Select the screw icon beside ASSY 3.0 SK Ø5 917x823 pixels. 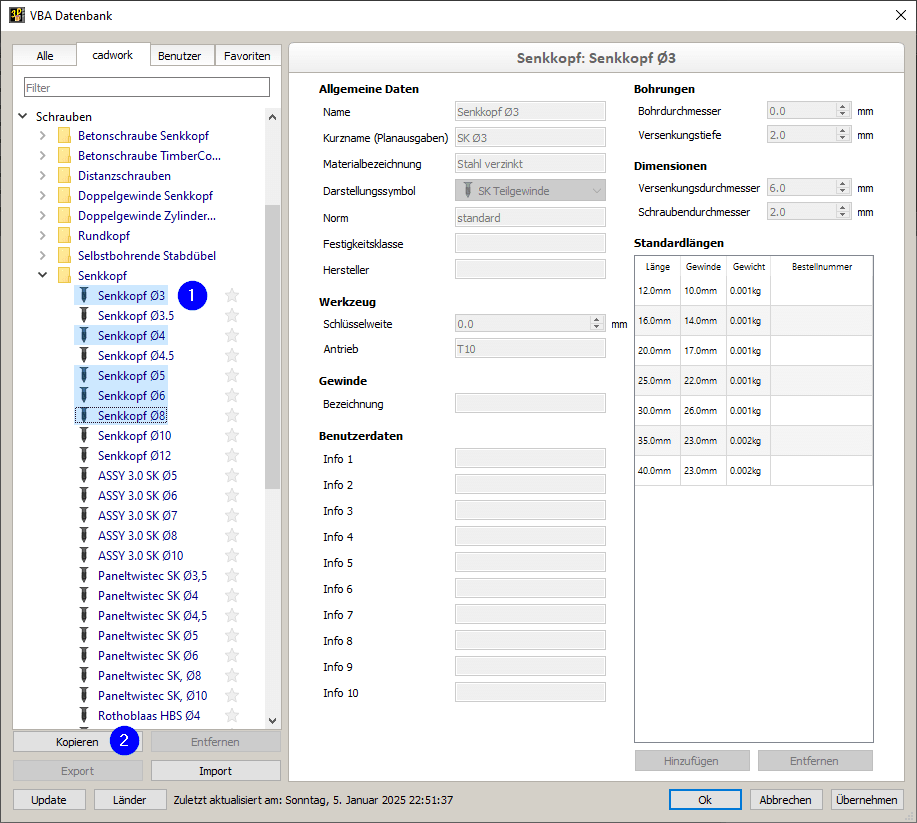coord(84,475)
